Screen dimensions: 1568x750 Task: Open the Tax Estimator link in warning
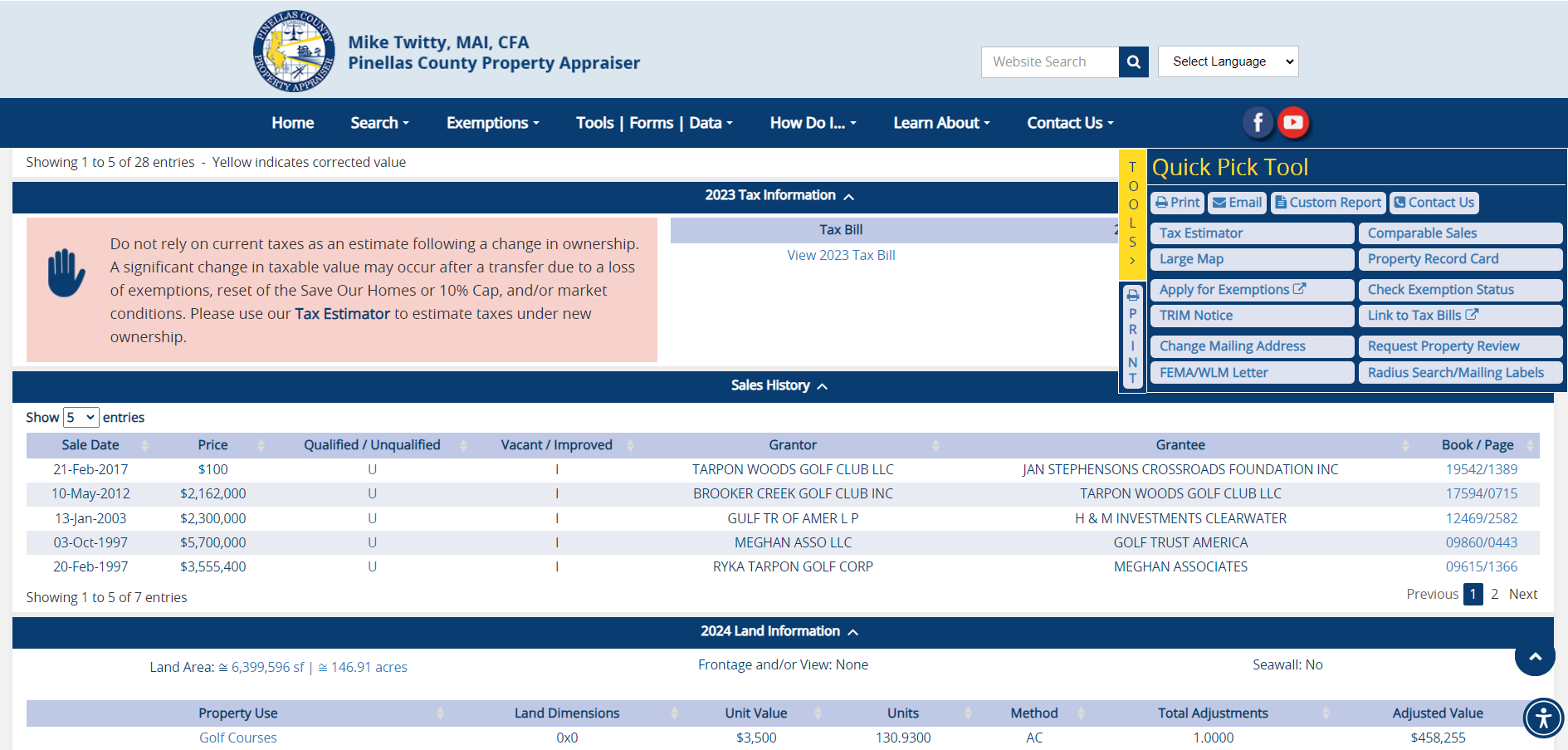point(342,314)
